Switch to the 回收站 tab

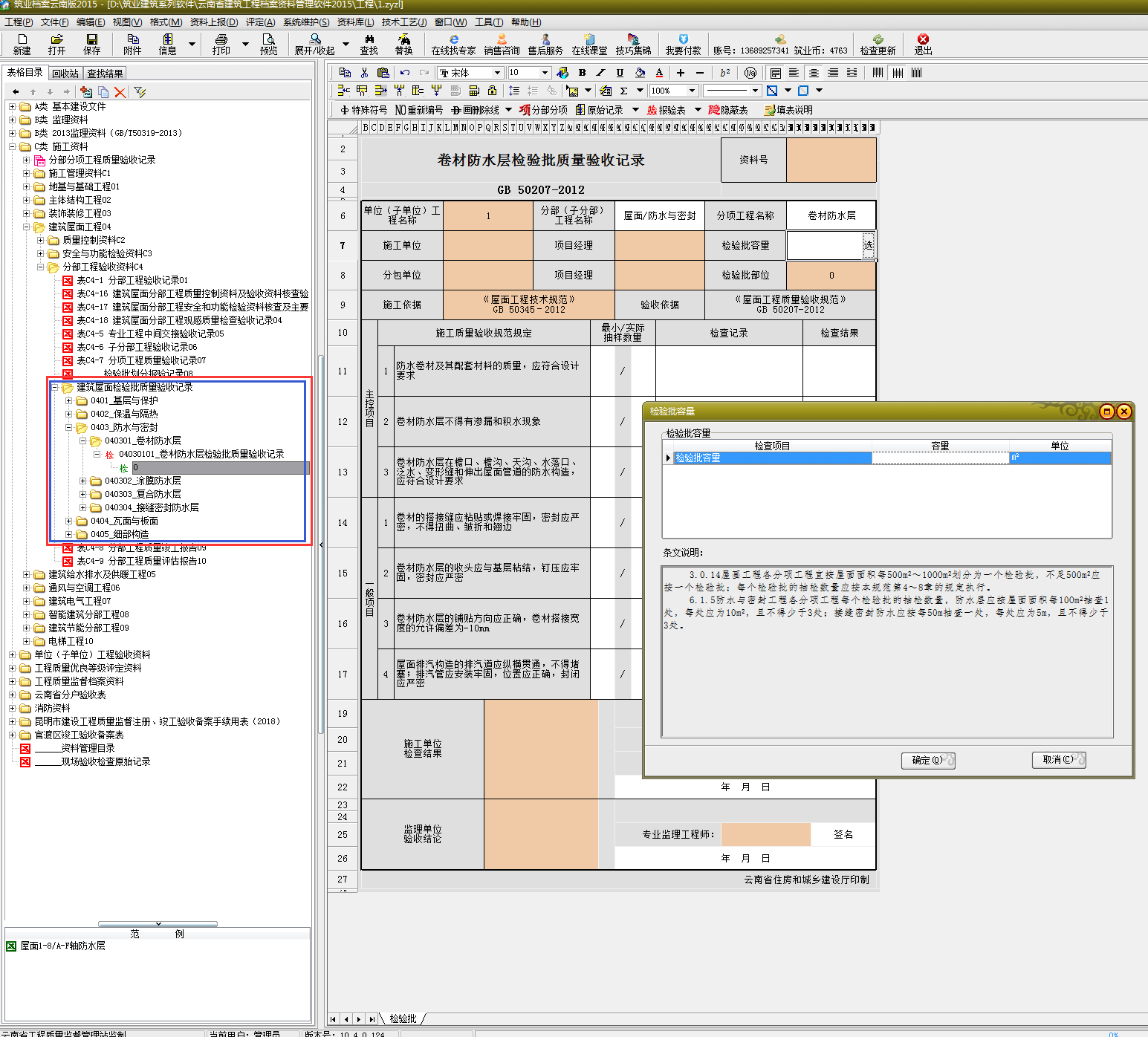pos(65,73)
